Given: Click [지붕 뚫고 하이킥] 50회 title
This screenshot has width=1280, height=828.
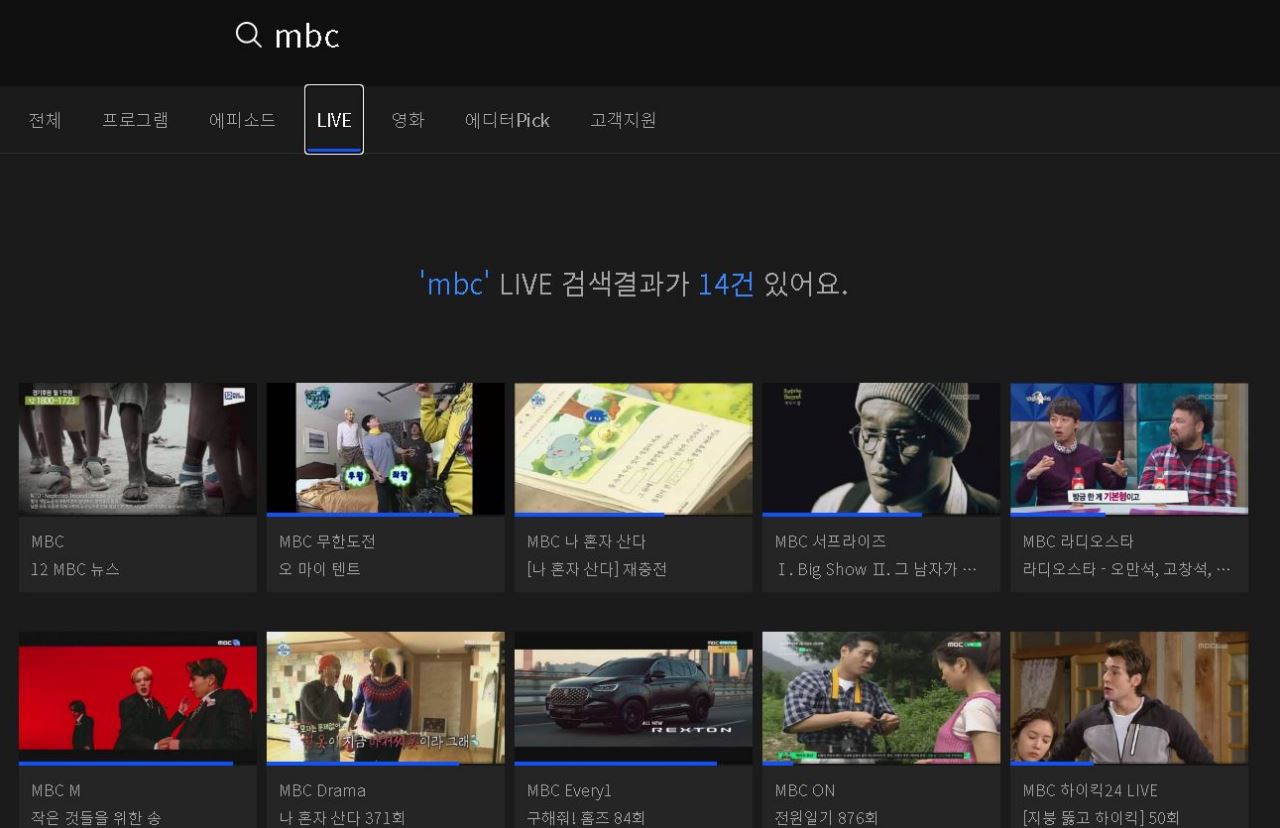Looking at the screenshot, I should [1101, 818].
